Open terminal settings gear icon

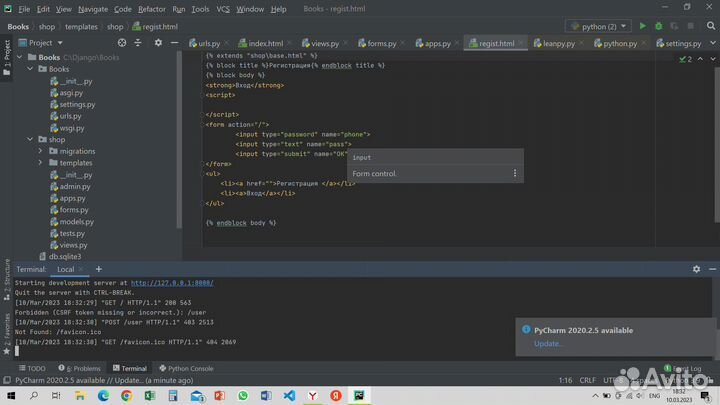pos(696,269)
